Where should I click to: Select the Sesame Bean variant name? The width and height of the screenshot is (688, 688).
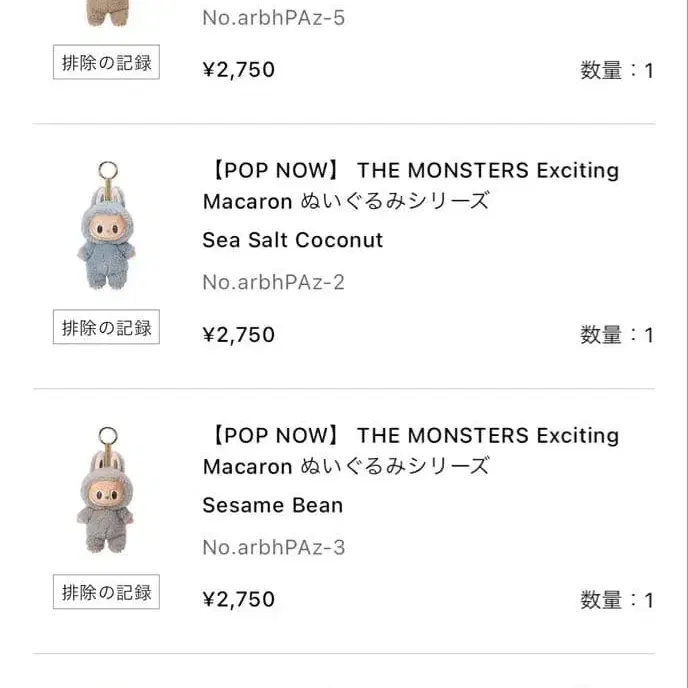coord(272,505)
